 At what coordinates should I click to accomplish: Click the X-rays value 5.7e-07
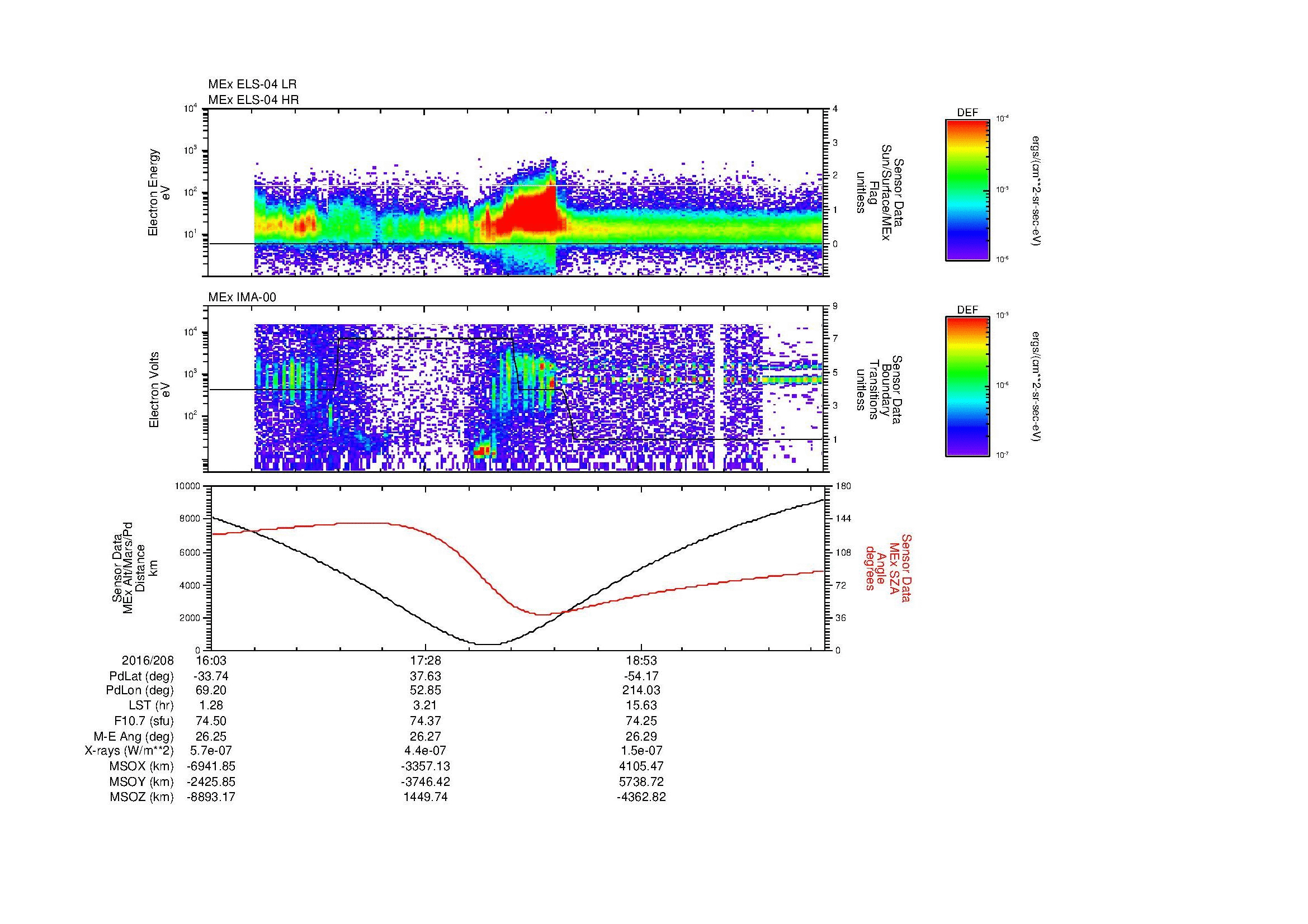211,751
